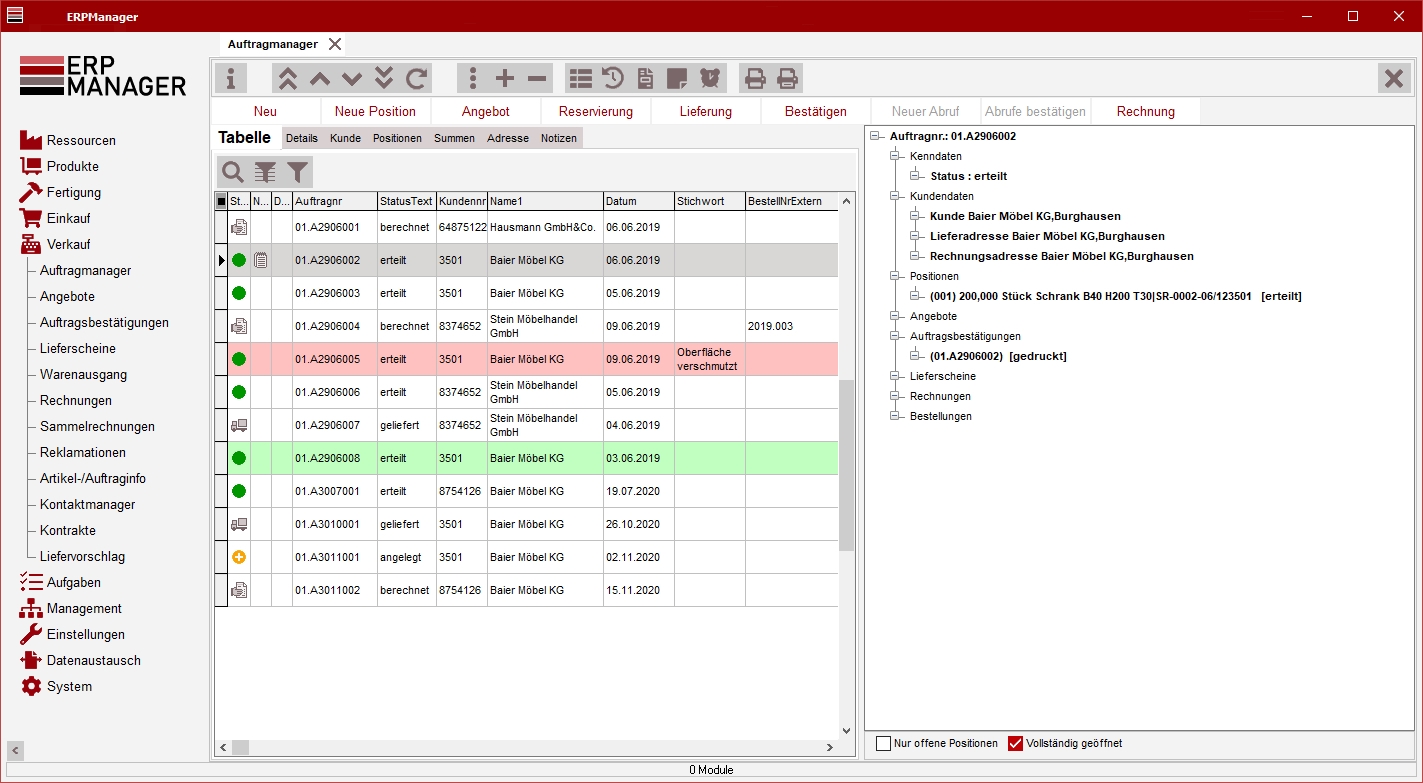1423x783 pixels.
Task: Jump to last record with double-down arrows
Action: click(384, 78)
